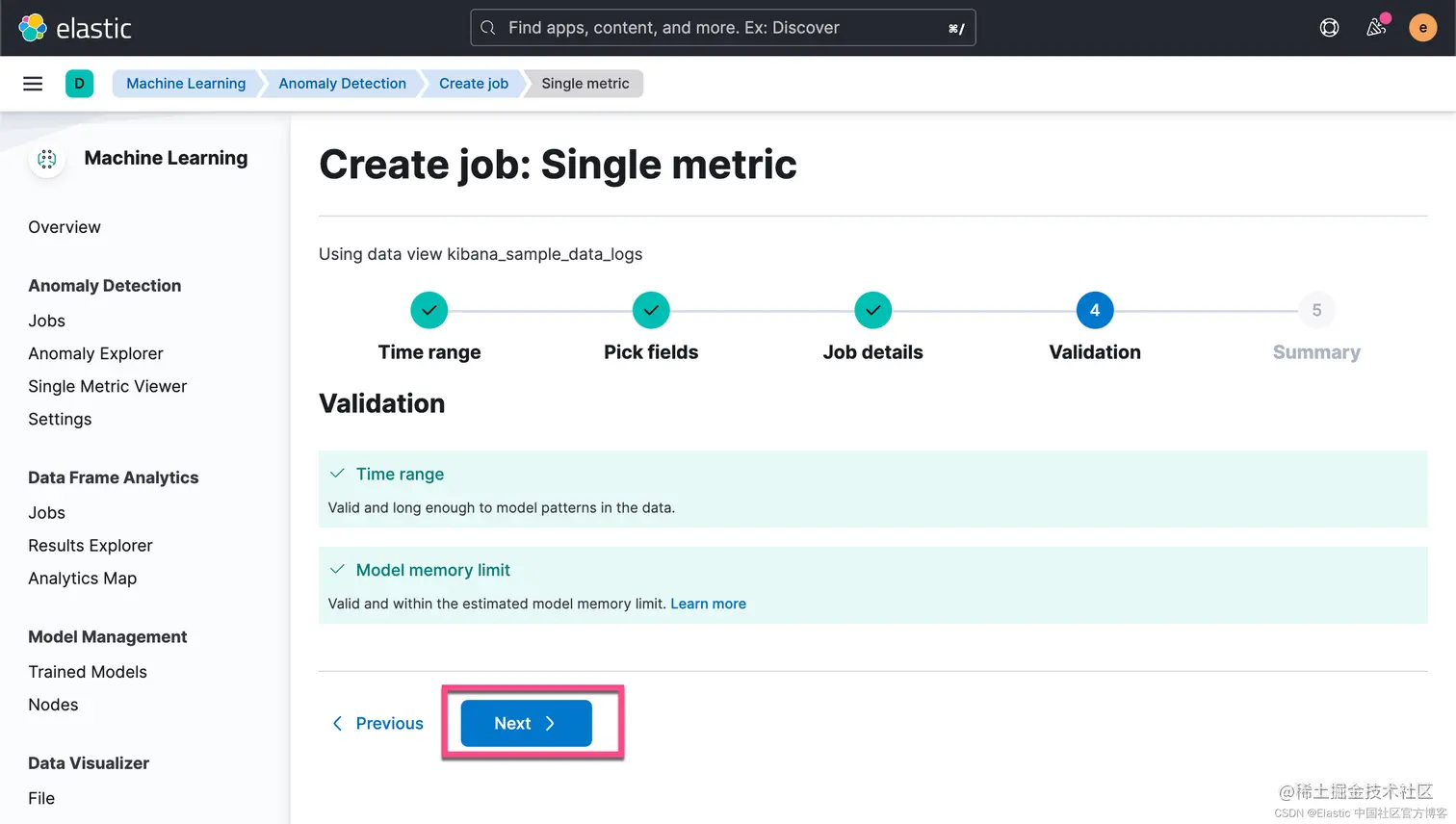The width and height of the screenshot is (1456, 824).
Task: Go to the Job details step circle
Action: tap(872, 310)
